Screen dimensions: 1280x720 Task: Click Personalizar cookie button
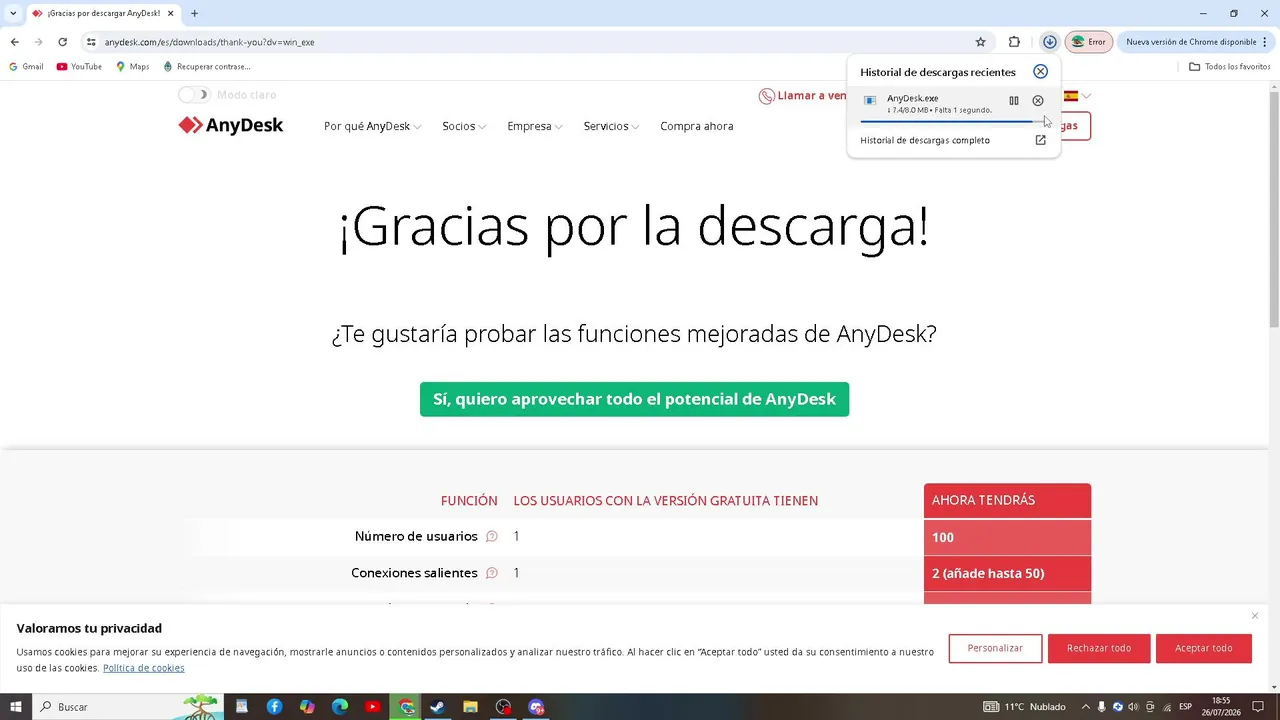click(x=995, y=648)
